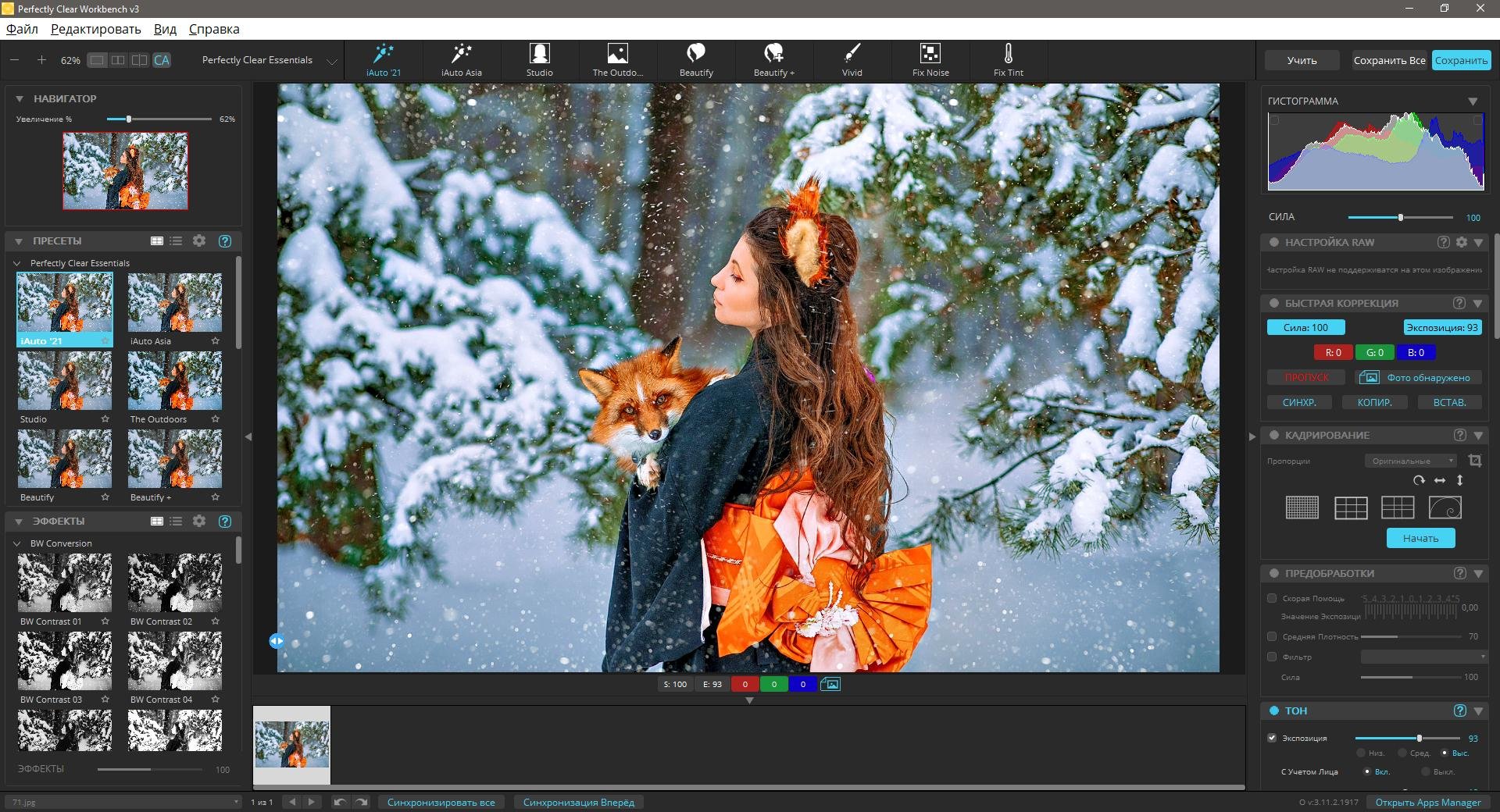Open the Справка menu
The width and height of the screenshot is (1500, 812).
[x=213, y=29]
